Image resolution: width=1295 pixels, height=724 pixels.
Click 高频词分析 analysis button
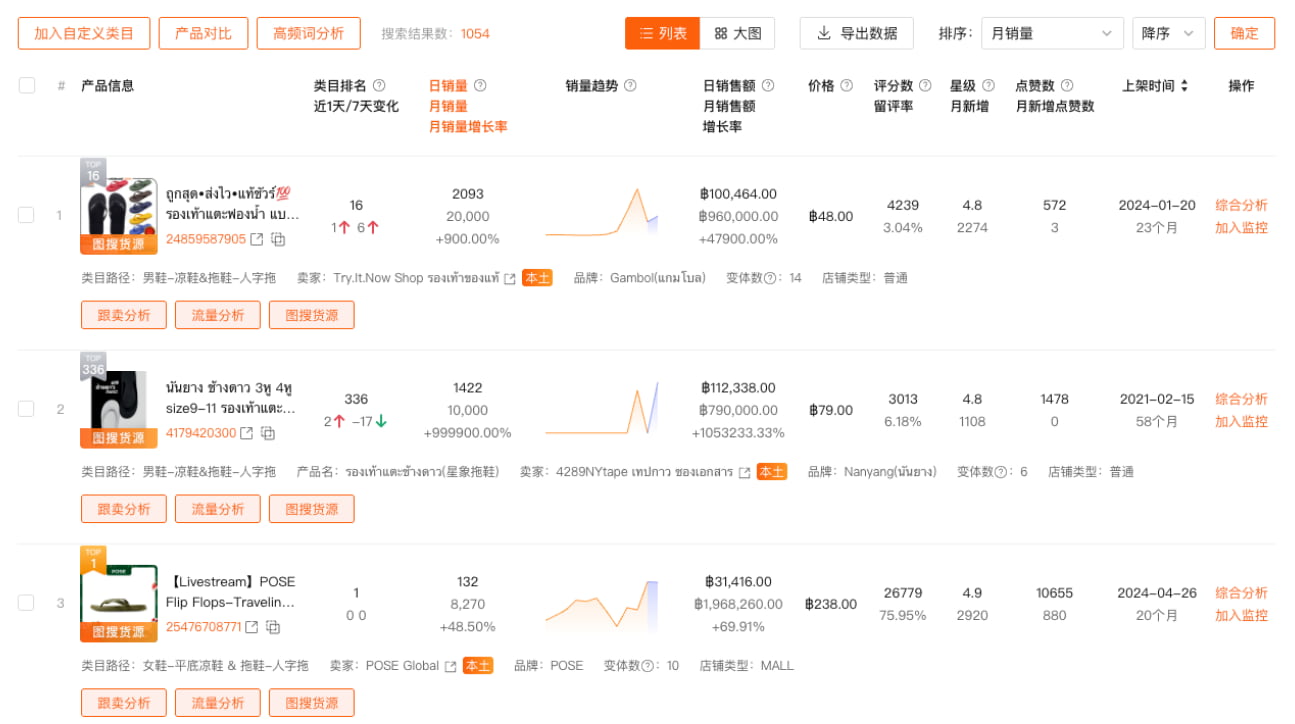[x=308, y=33]
